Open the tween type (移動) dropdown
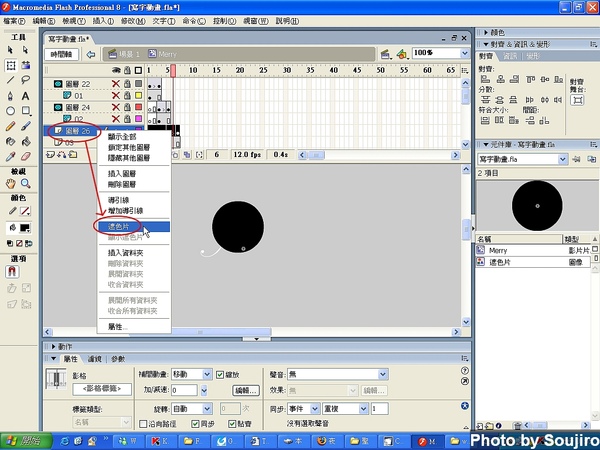The height and width of the screenshot is (450, 600). pyautogui.click(x=207, y=374)
